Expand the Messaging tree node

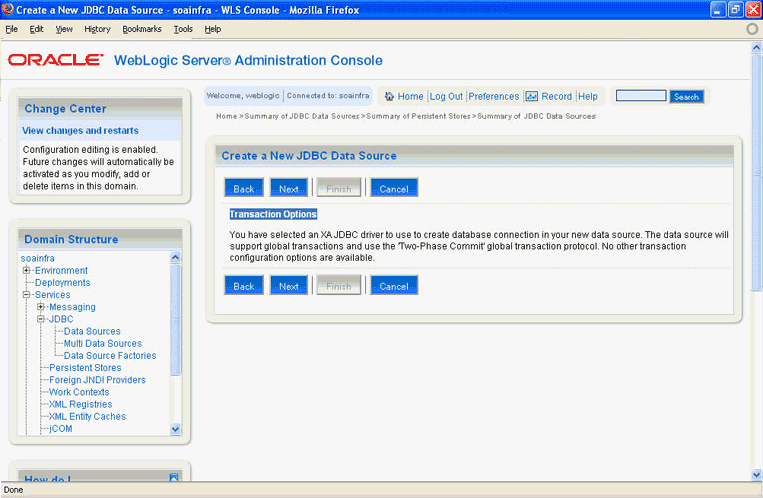pyautogui.click(x=41, y=307)
